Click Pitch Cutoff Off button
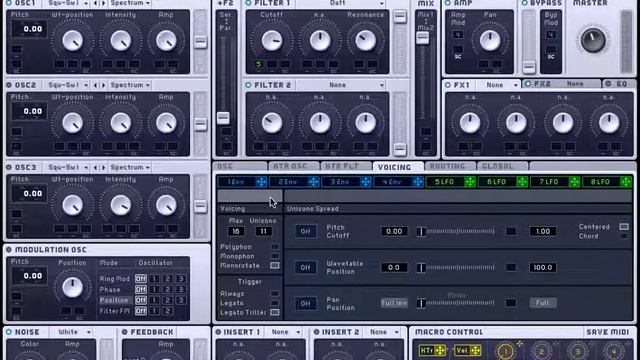 305,231
